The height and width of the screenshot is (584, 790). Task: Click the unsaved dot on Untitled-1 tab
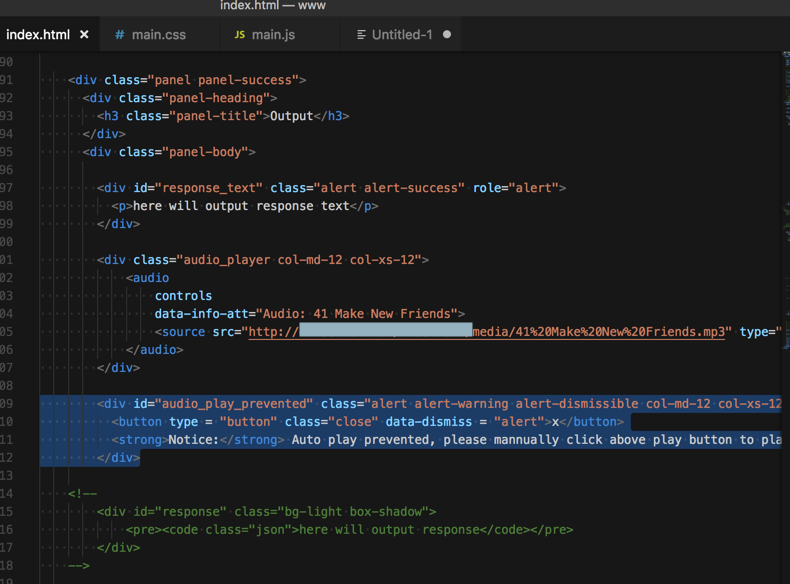click(x=447, y=34)
